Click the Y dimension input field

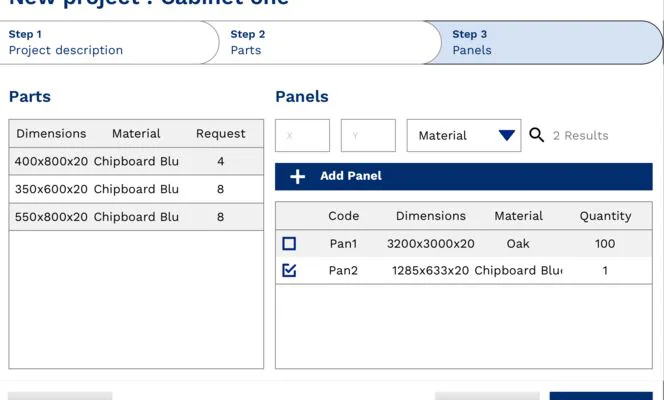point(368,136)
